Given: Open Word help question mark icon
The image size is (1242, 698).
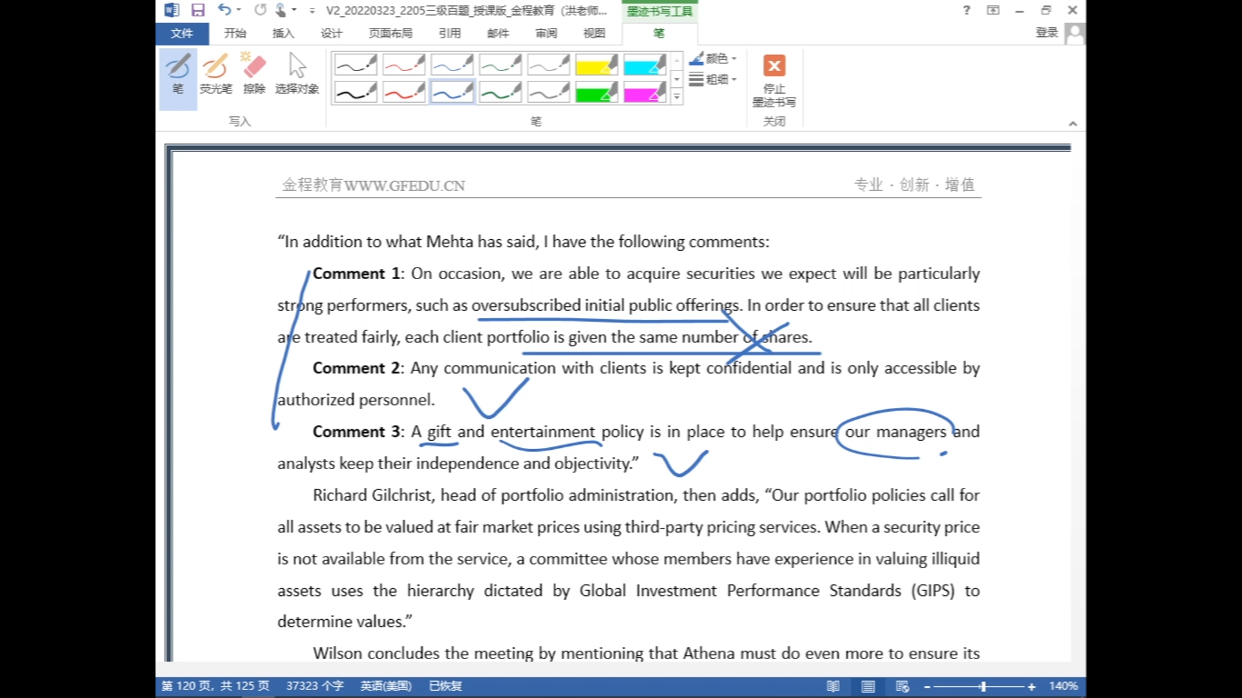Looking at the screenshot, I should point(966,10).
